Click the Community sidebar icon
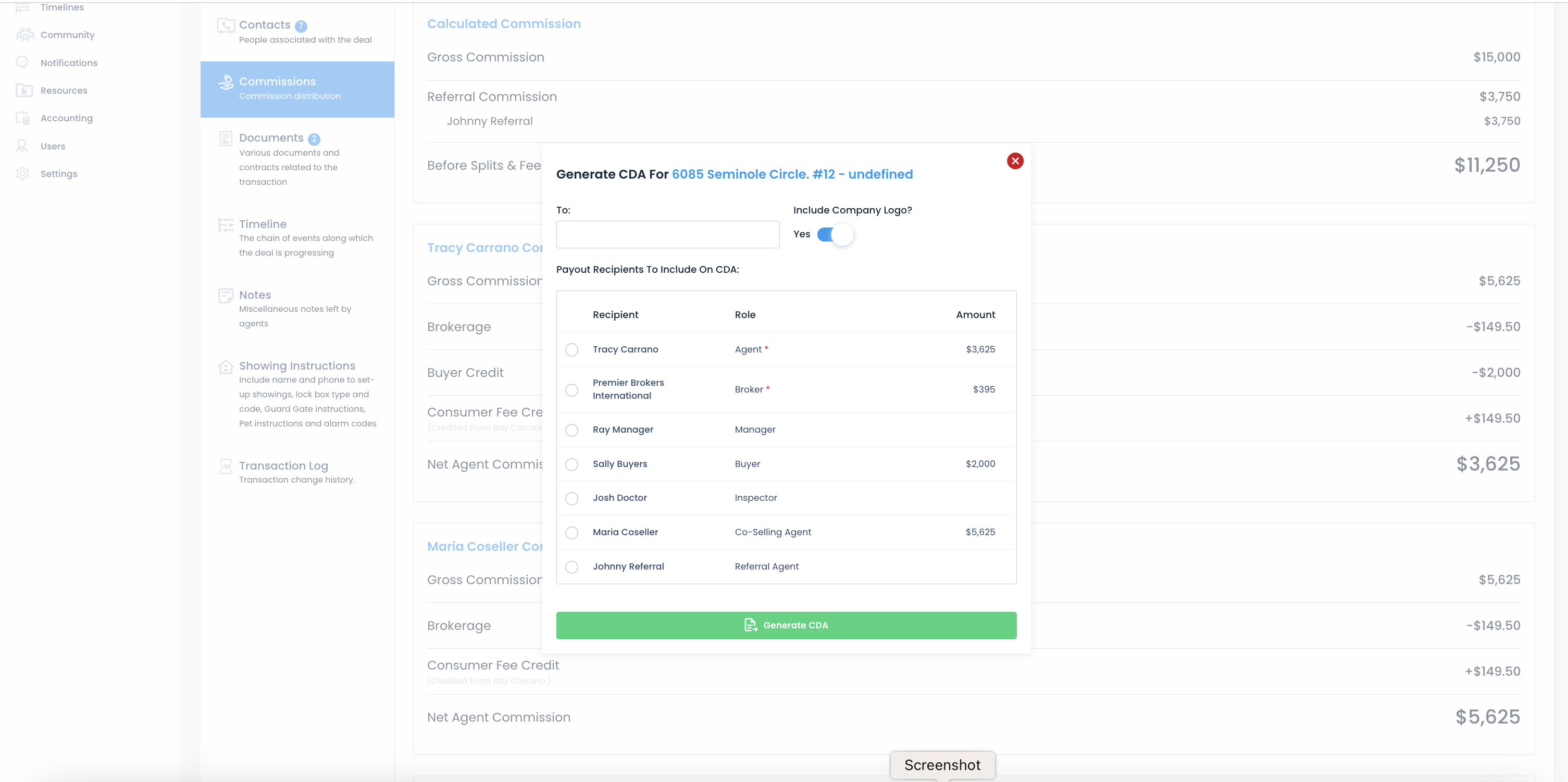Image resolution: width=1568 pixels, height=782 pixels. (x=24, y=35)
